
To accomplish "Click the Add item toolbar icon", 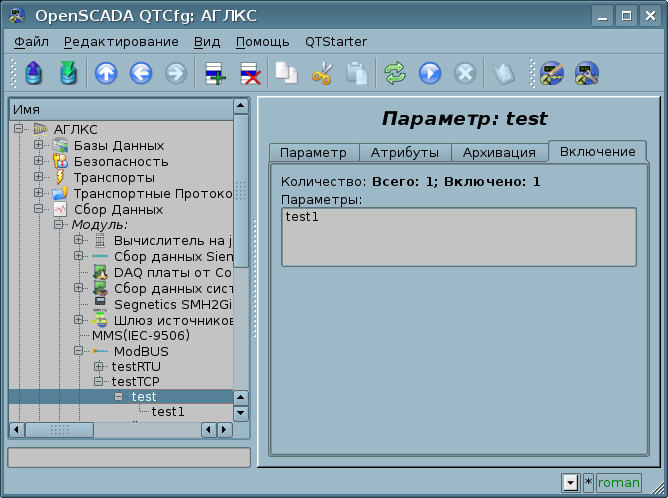I will coord(214,73).
